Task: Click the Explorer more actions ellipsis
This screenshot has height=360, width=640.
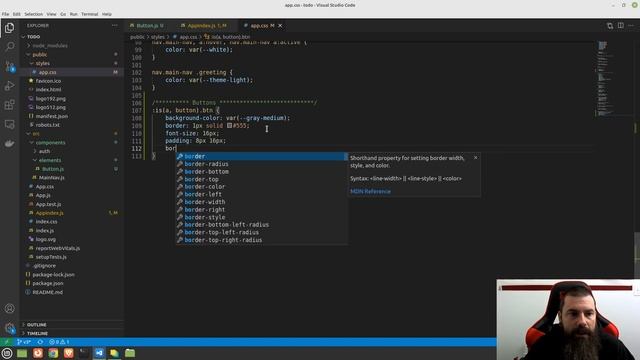Action: tap(115, 25)
